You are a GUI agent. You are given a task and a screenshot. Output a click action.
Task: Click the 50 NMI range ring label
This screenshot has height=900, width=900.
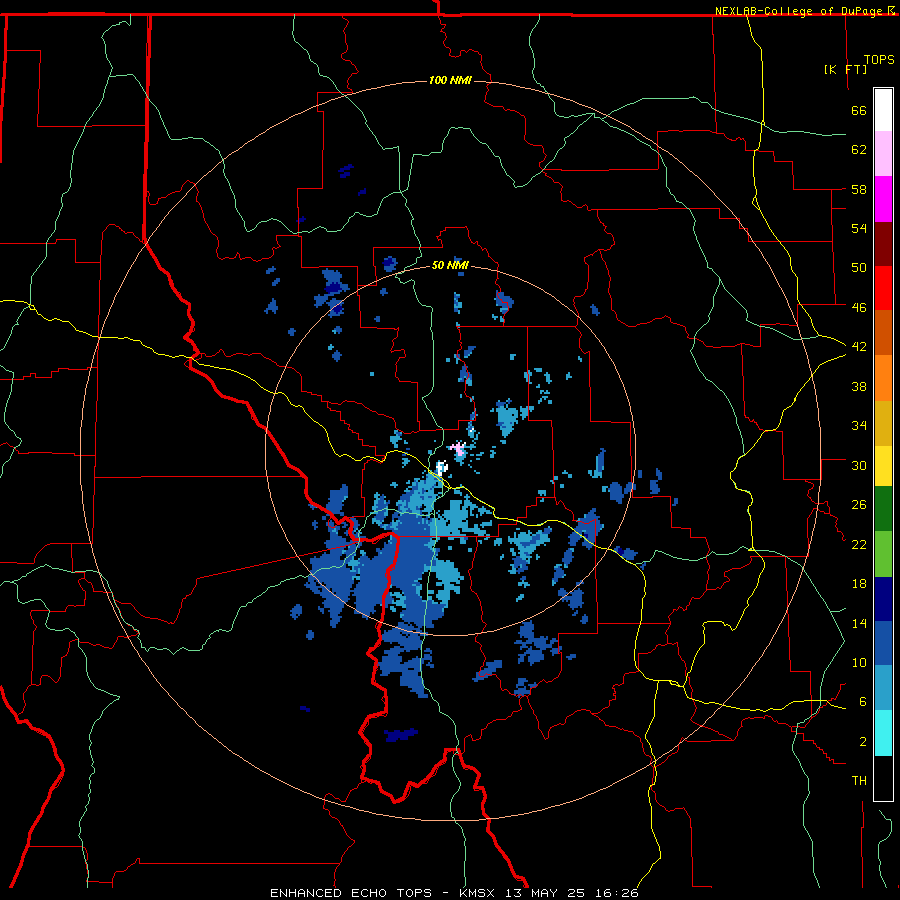(x=450, y=265)
